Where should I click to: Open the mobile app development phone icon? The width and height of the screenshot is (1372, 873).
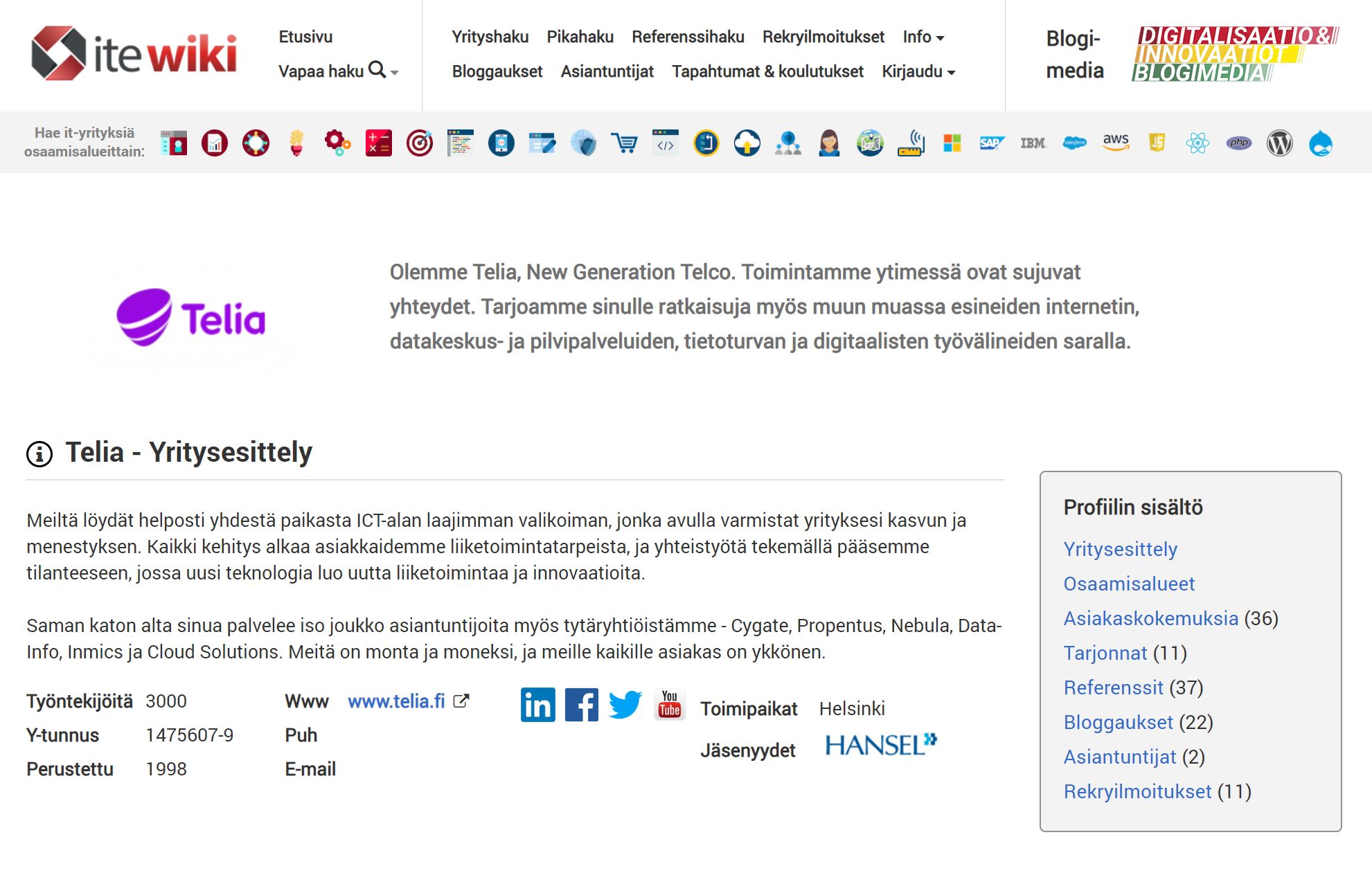(501, 143)
